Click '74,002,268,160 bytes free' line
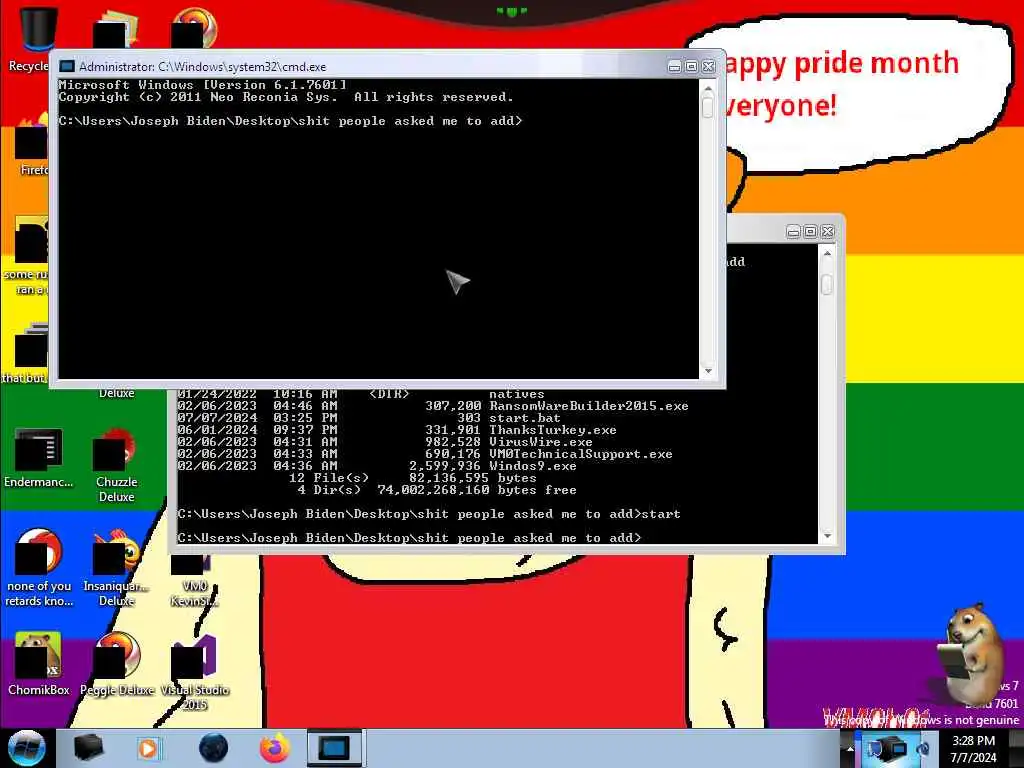 tap(477, 490)
